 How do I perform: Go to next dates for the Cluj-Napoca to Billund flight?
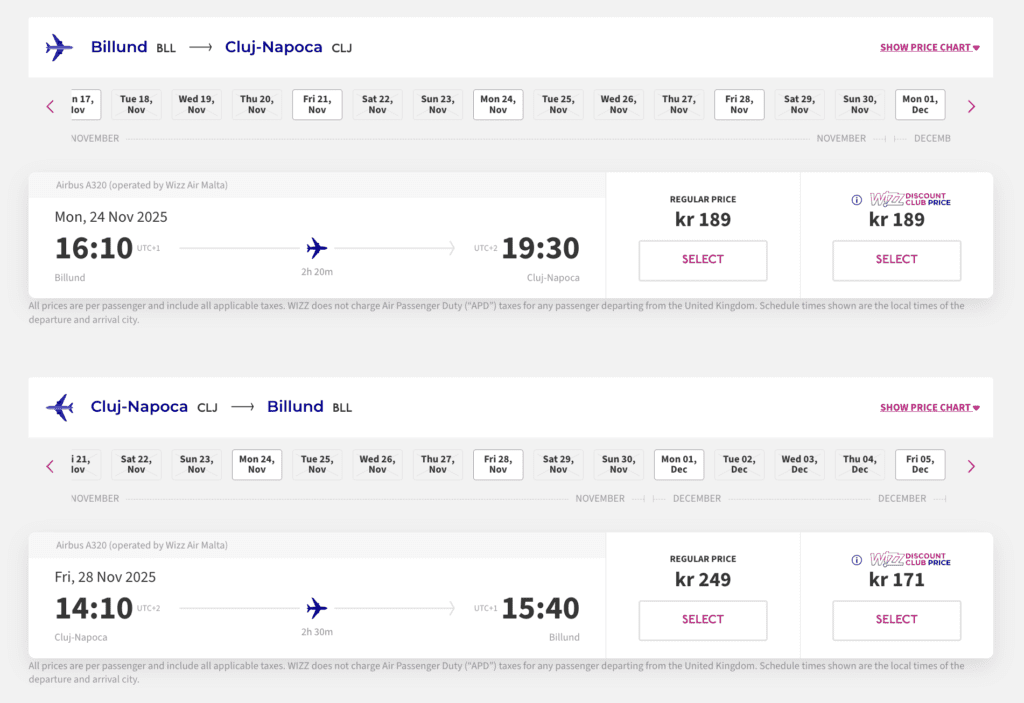[x=970, y=466]
